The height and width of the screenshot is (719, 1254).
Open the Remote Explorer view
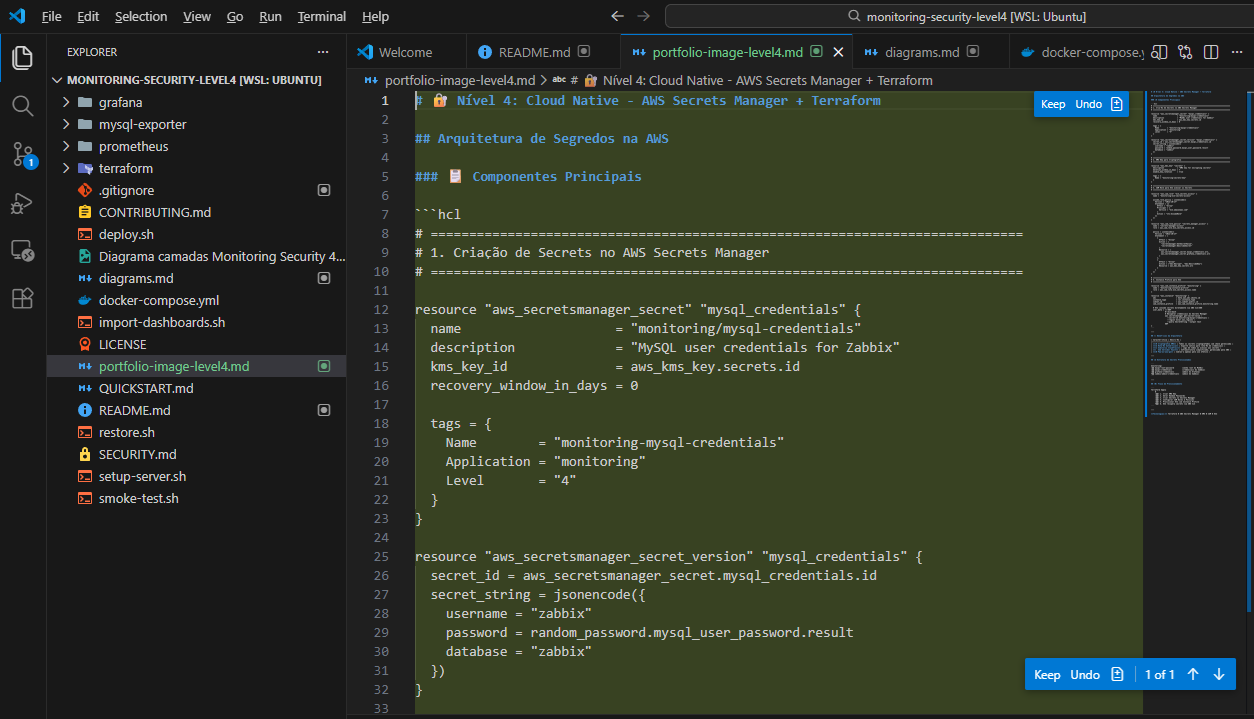coord(22,250)
